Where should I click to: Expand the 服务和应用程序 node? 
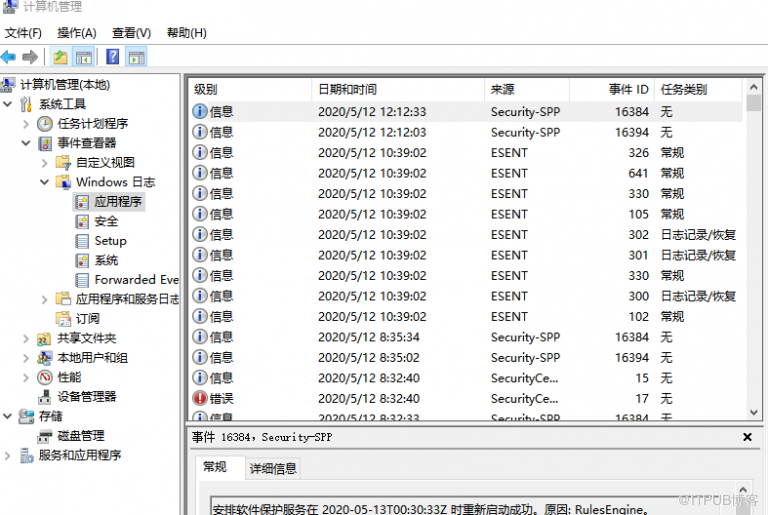[7, 456]
